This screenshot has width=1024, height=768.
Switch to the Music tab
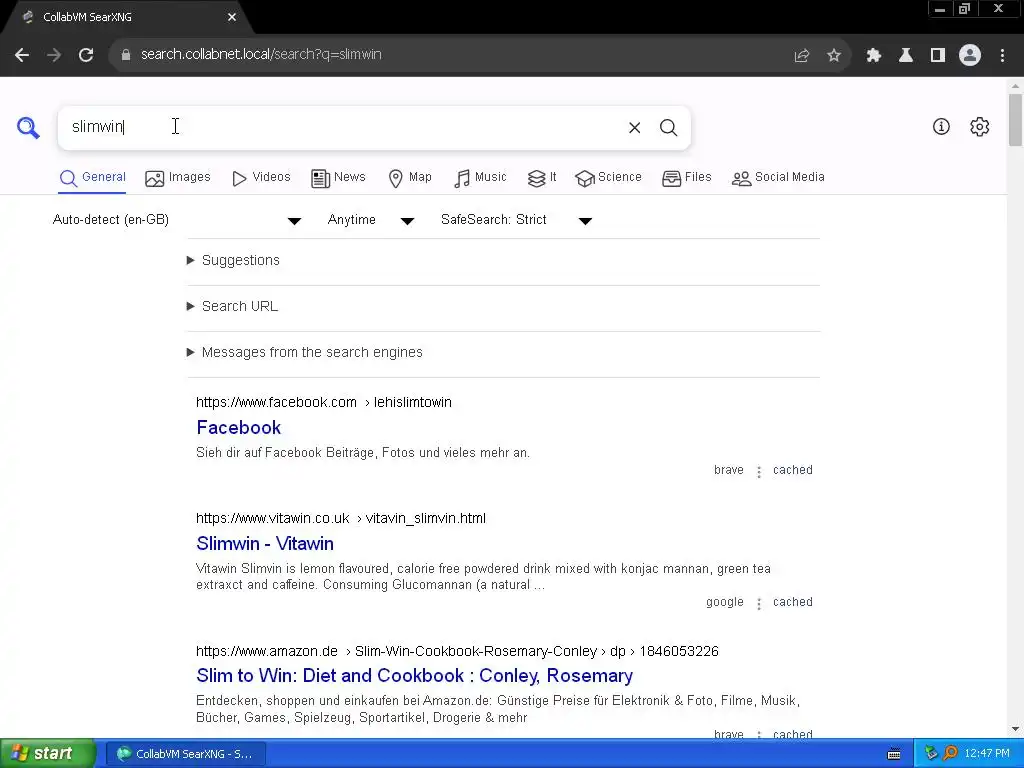pos(480,178)
